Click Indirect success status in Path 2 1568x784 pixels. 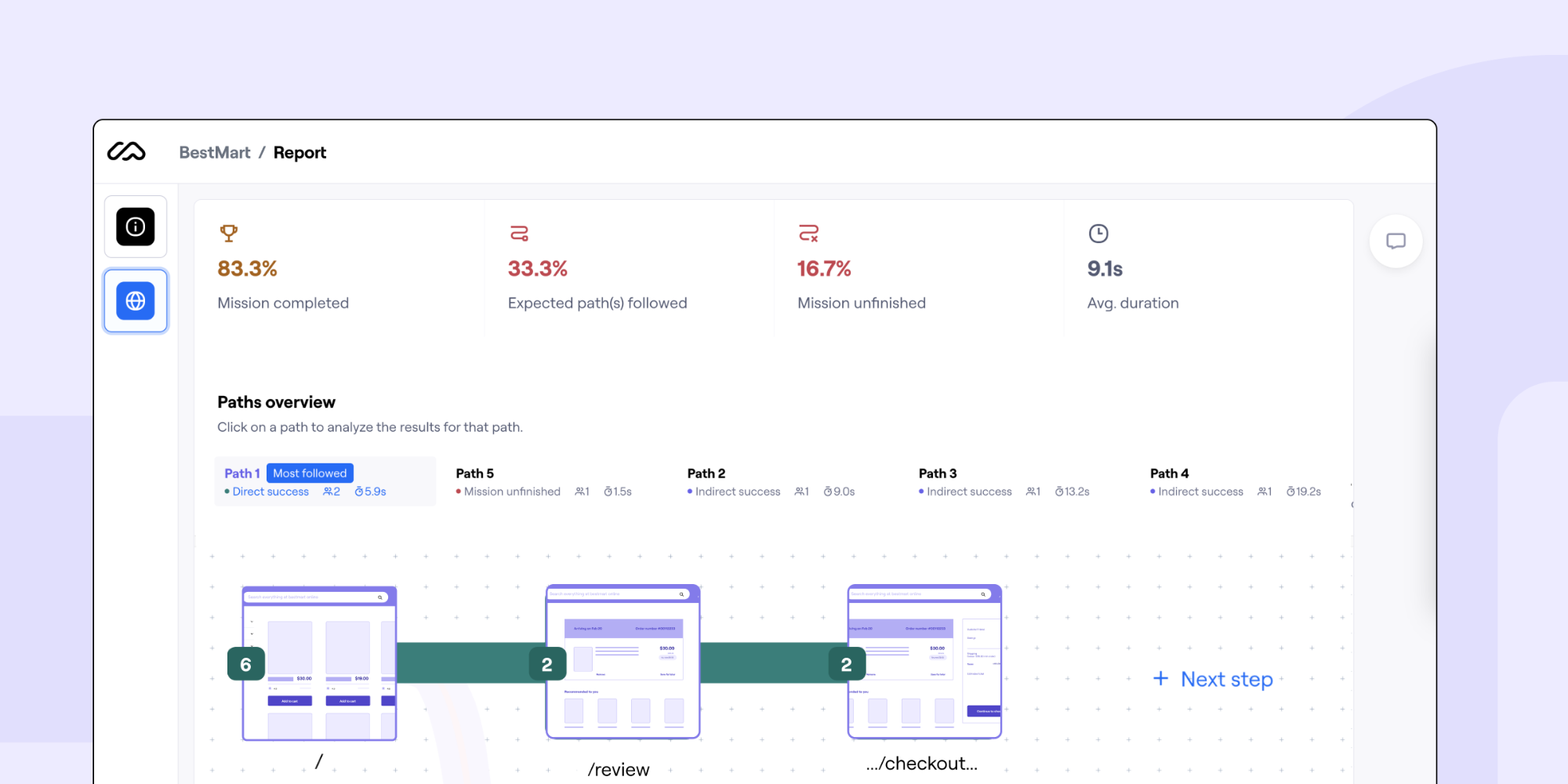click(x=738, y=492)
